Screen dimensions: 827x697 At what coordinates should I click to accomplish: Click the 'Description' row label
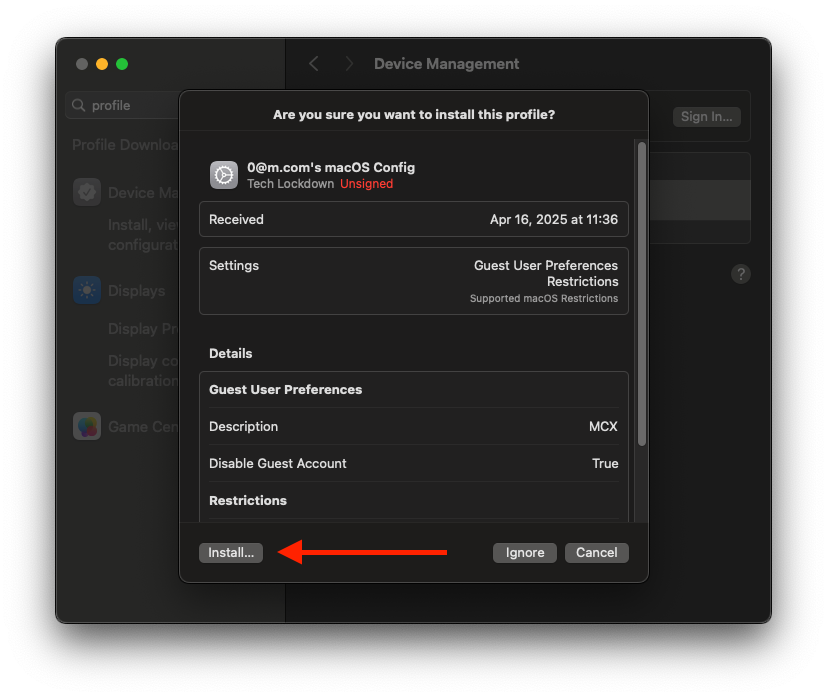244,427
